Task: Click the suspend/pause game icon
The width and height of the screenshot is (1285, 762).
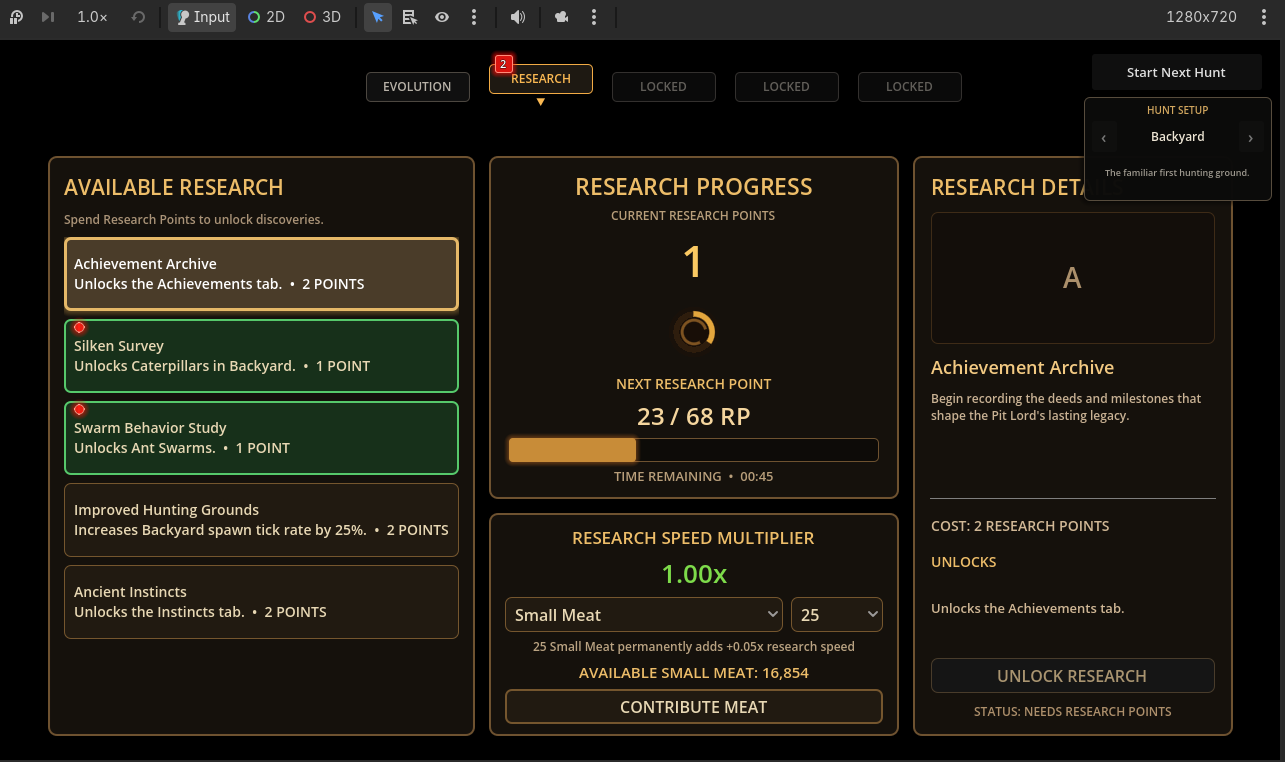Action: click(16, 17)
